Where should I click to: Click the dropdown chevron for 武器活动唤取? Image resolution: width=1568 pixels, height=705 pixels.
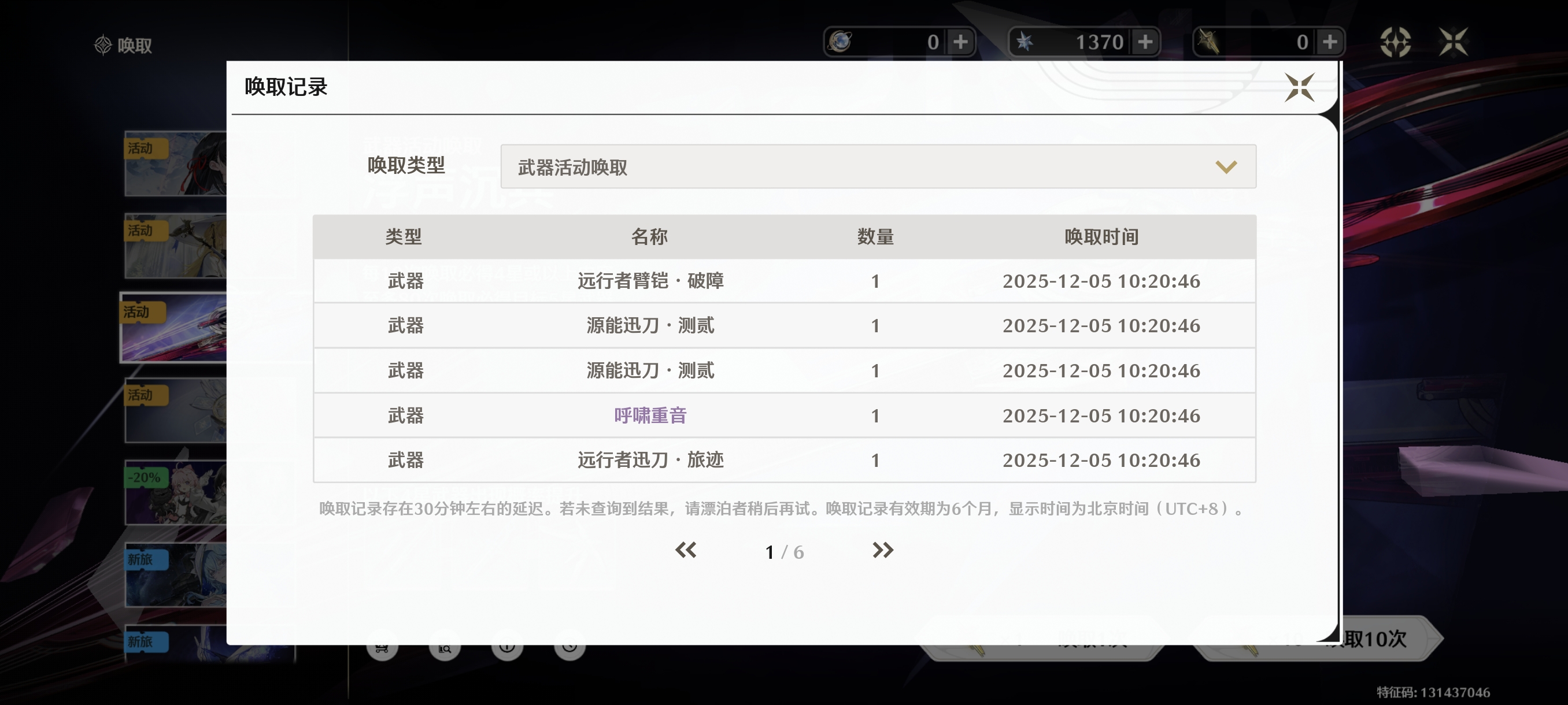coord(1225,166)
